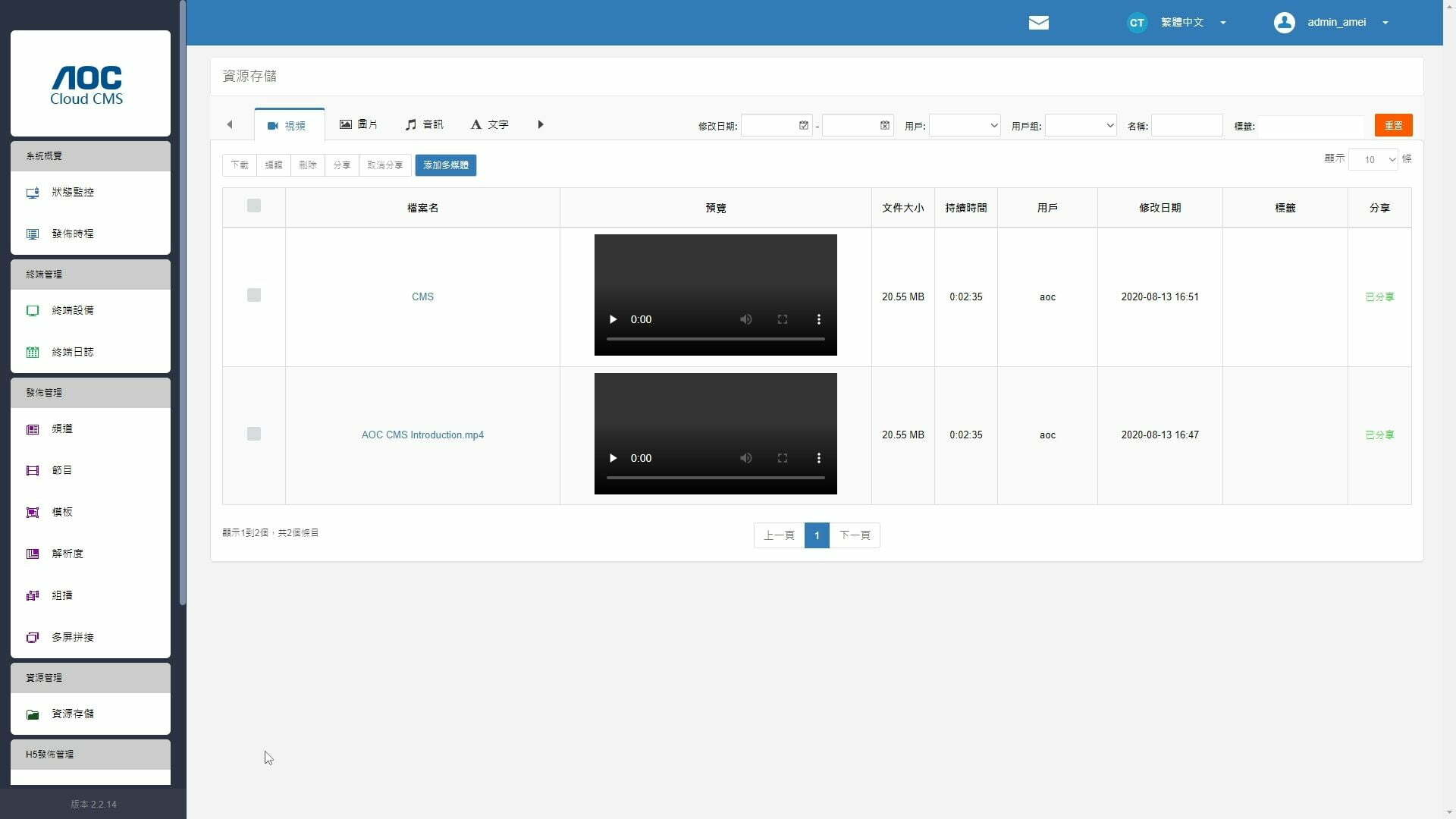1456x819 pixels.
Task: Select the AOC CMS Introduction.mp4 row checkbox
Action: tap(254, 434)
